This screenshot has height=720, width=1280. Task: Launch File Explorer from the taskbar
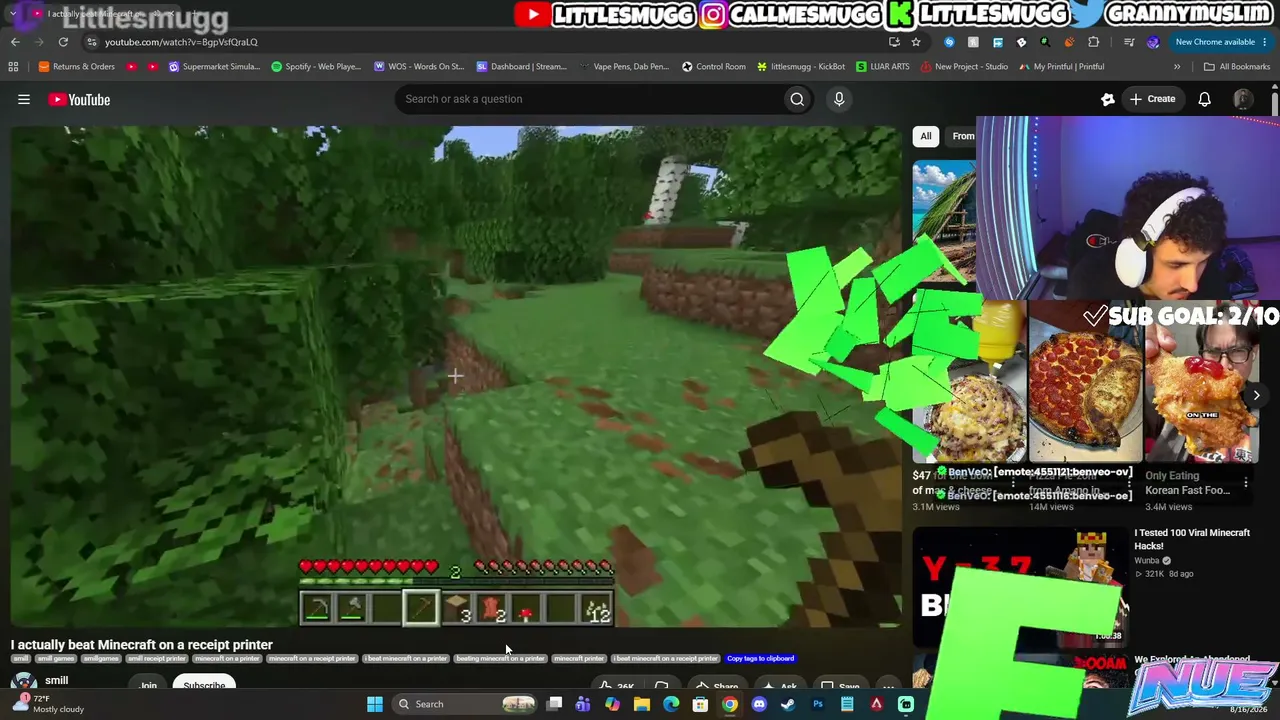tap(642, 704)
